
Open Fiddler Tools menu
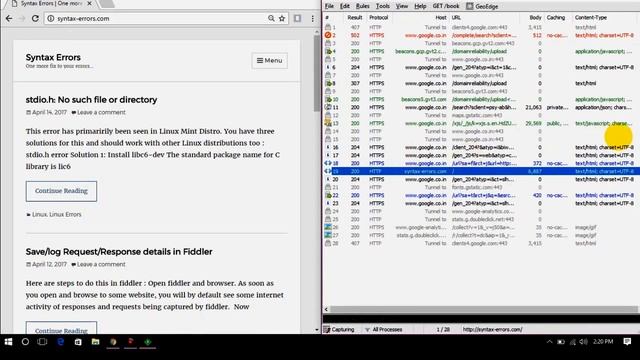[x=382, y=6]
